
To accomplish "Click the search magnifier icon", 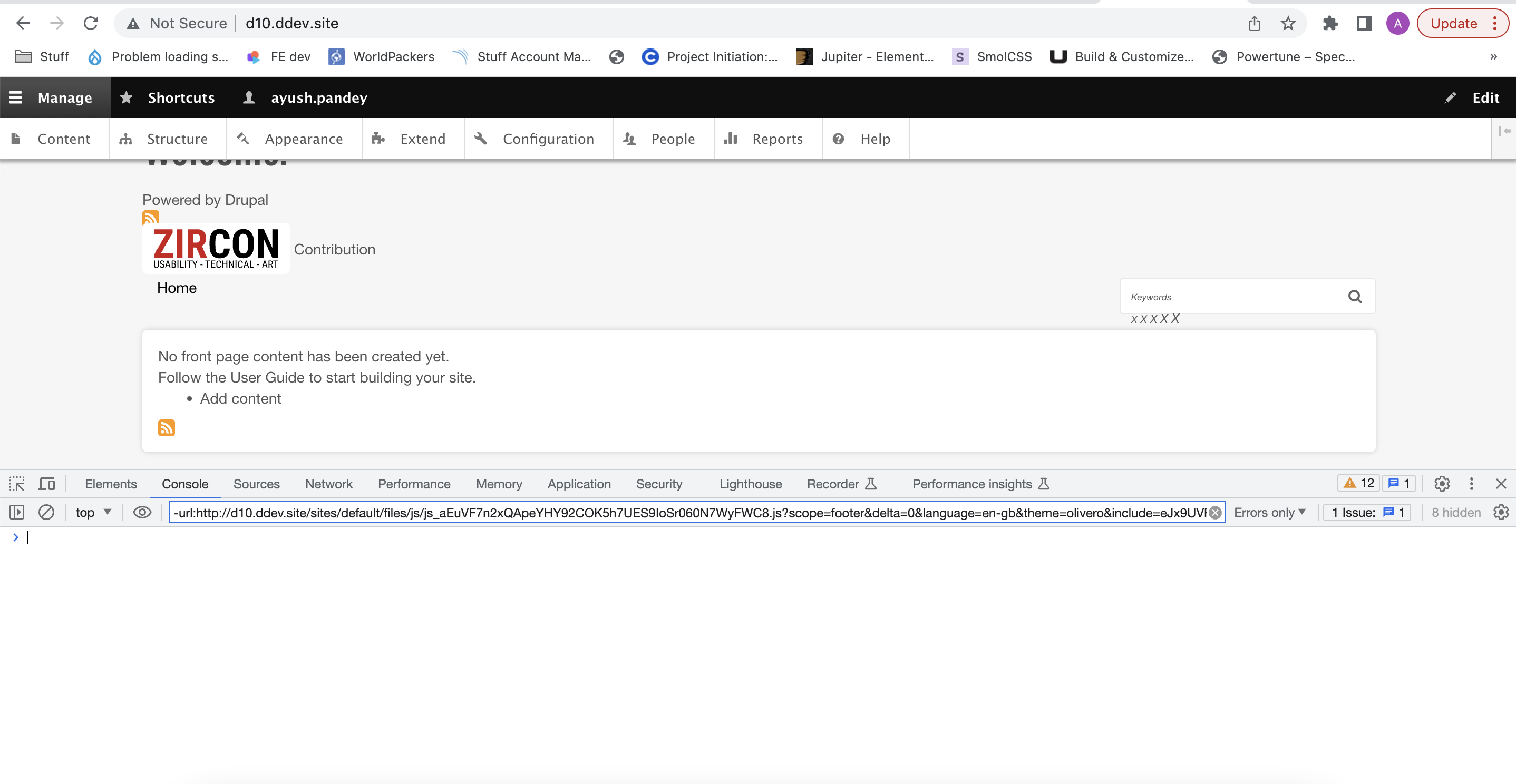I will (x=1355, y=297).
